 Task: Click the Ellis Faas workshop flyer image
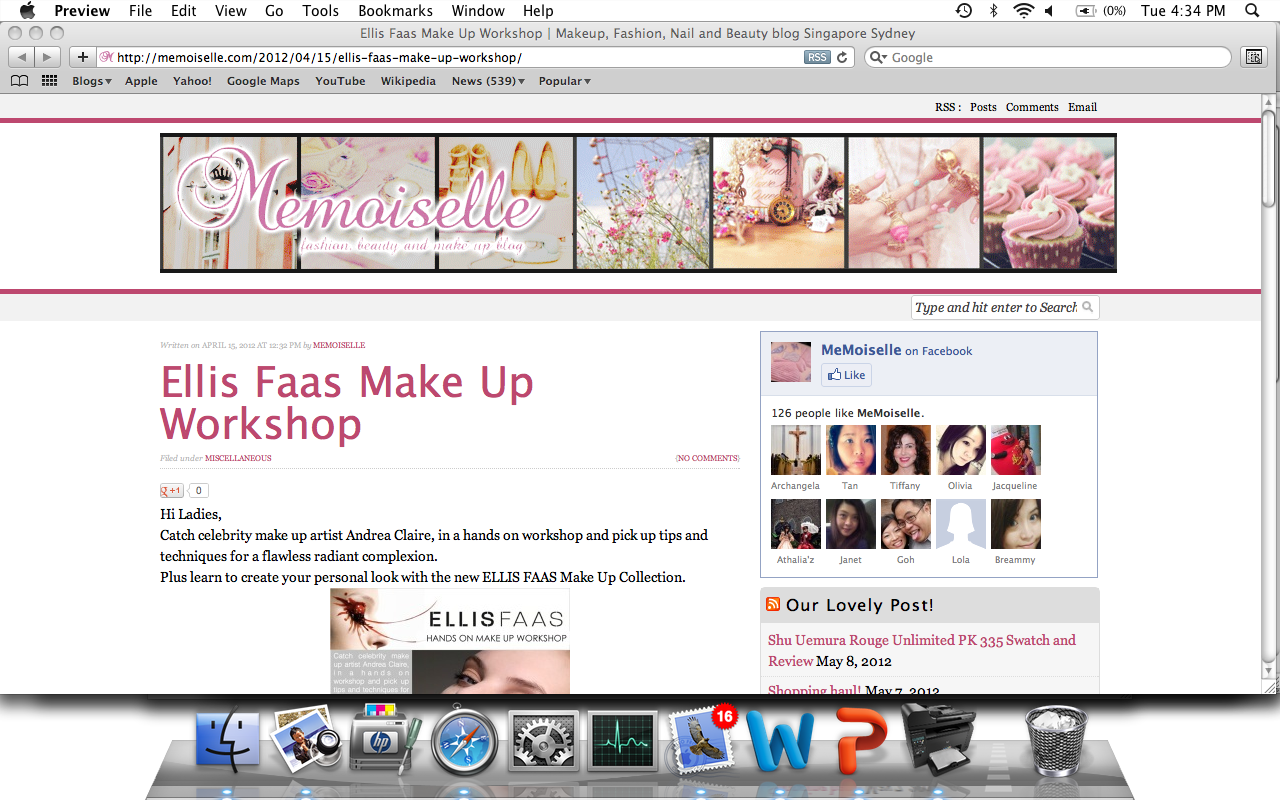point(450,641)
